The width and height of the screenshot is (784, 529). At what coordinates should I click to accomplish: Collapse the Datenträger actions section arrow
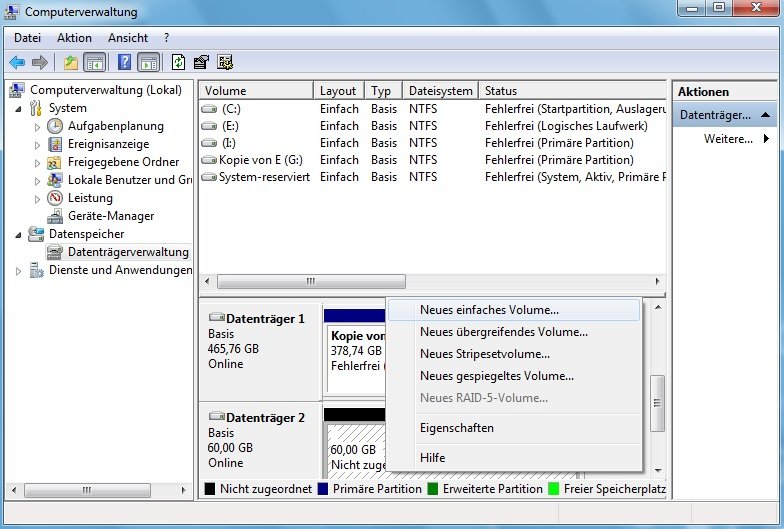[765, 115]
